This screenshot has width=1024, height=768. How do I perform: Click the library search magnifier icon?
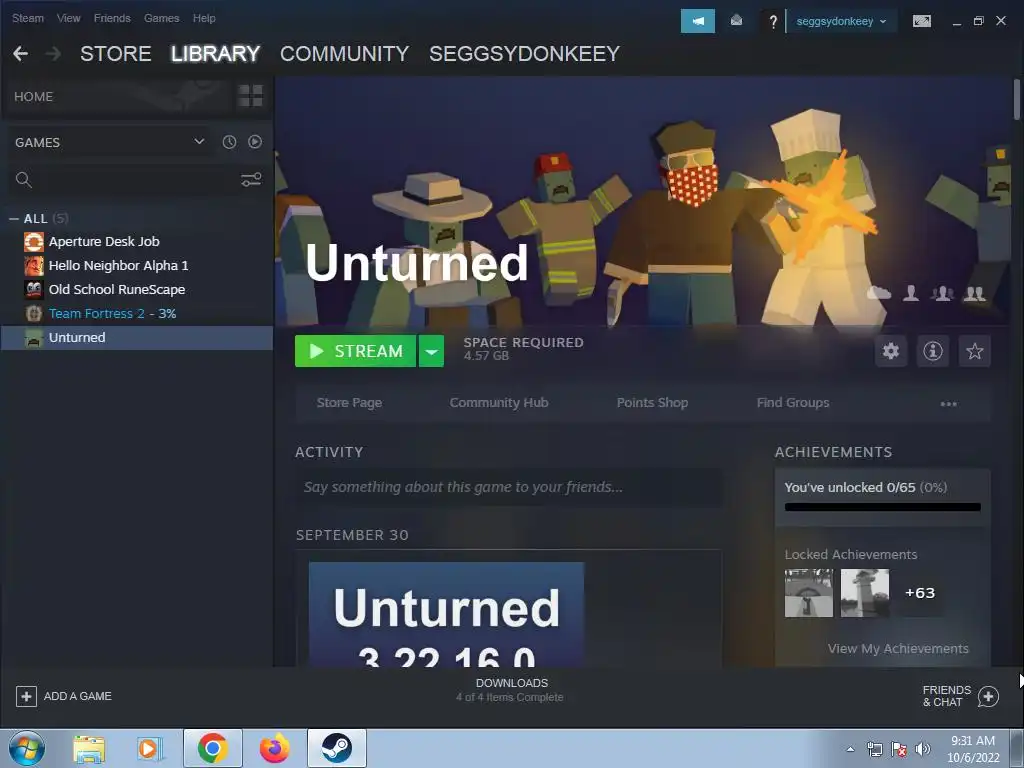24,180
